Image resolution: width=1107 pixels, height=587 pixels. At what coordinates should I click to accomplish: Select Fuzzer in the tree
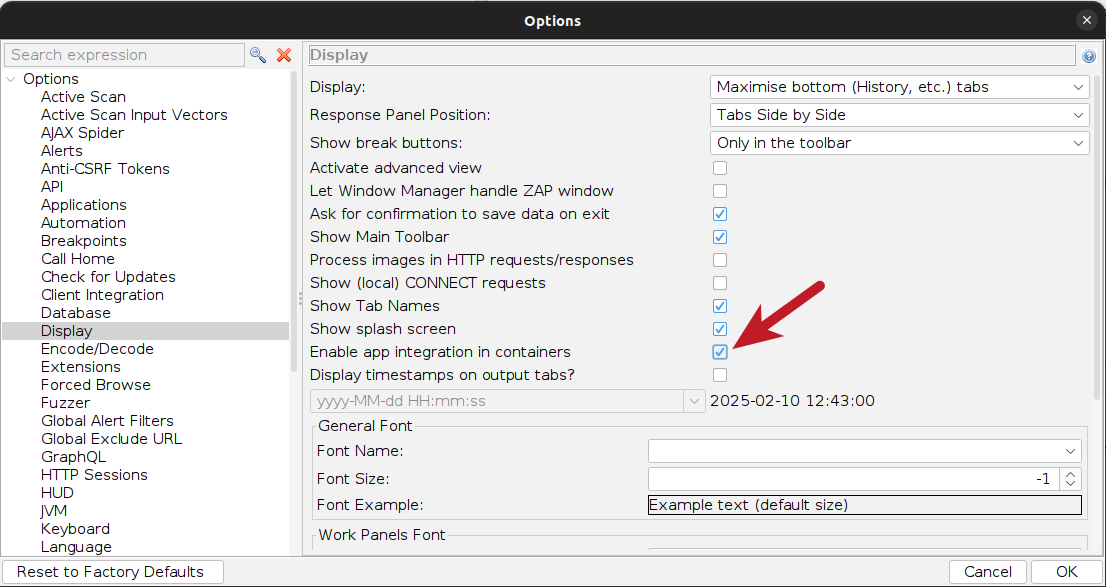(65, 403)
